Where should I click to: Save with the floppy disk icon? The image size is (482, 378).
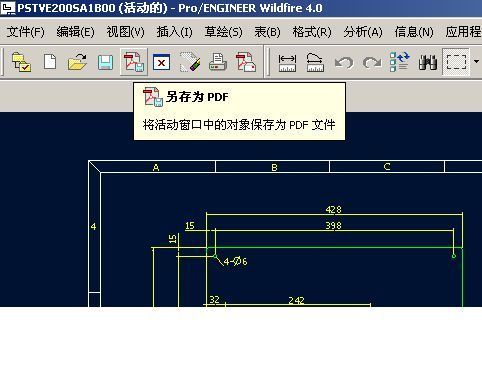click(105, 62)
